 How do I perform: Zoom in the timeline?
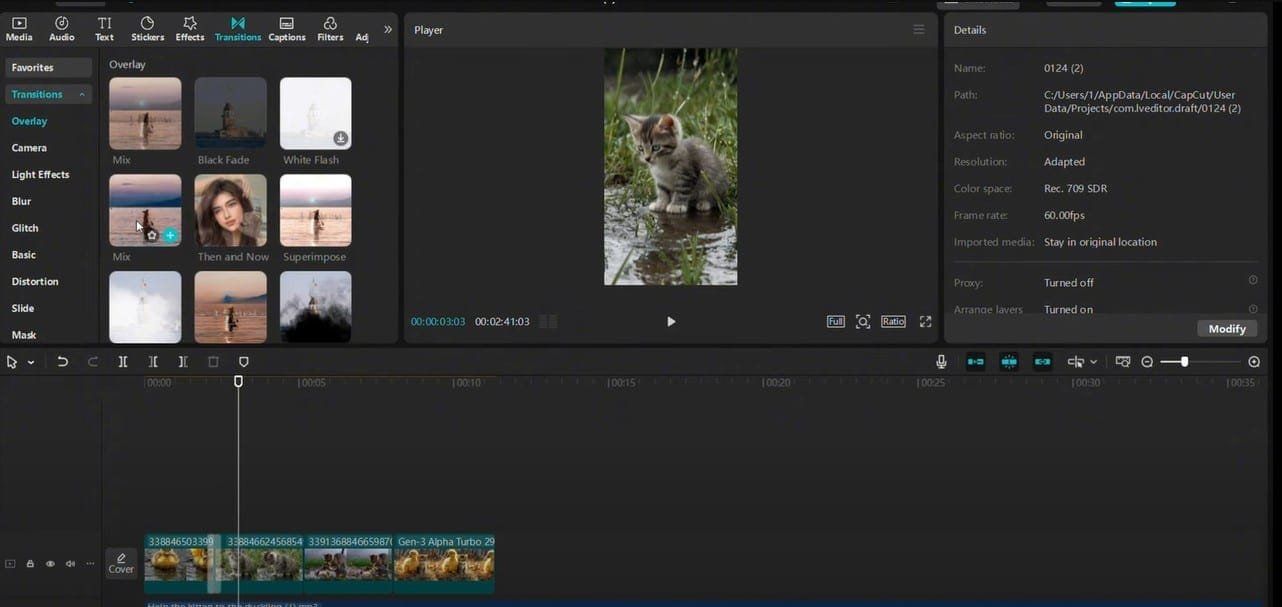point(1254,362)
